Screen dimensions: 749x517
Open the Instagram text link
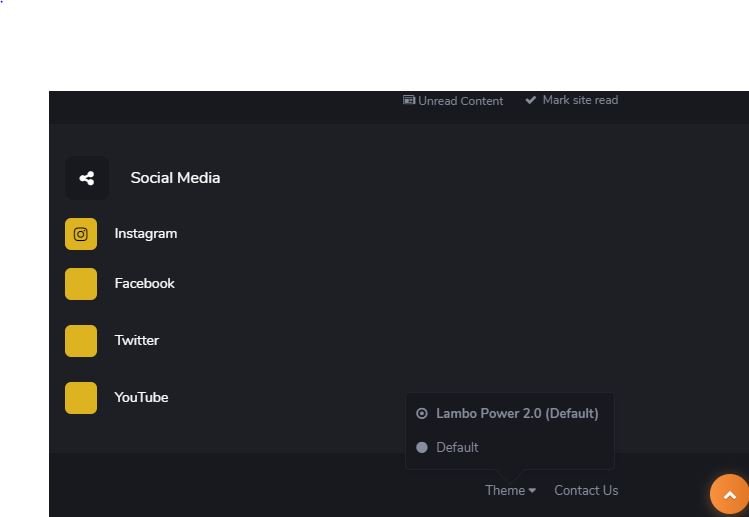point(146,234)
